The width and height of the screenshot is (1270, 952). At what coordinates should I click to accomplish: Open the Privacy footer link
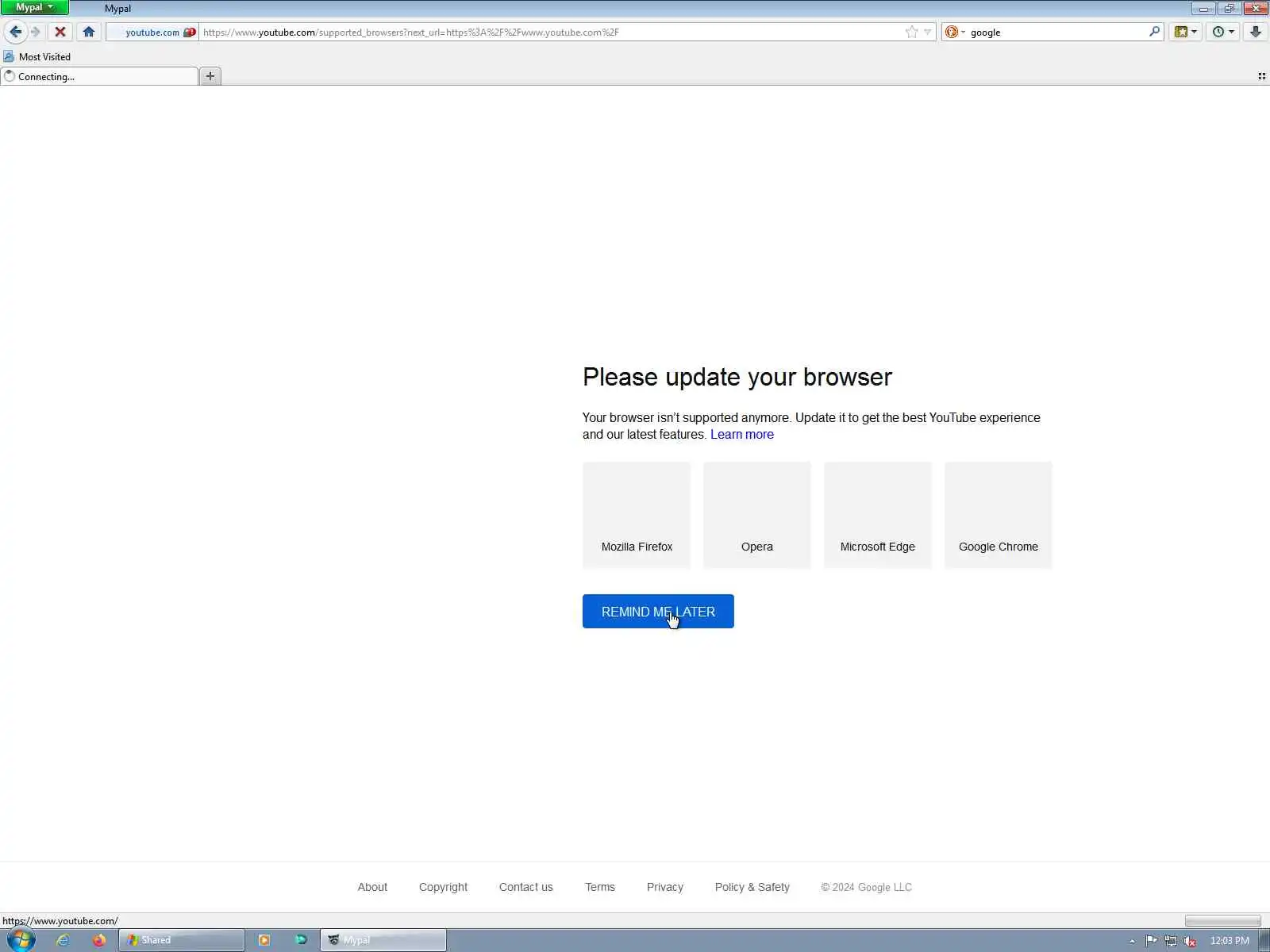(x=665, y=887)
